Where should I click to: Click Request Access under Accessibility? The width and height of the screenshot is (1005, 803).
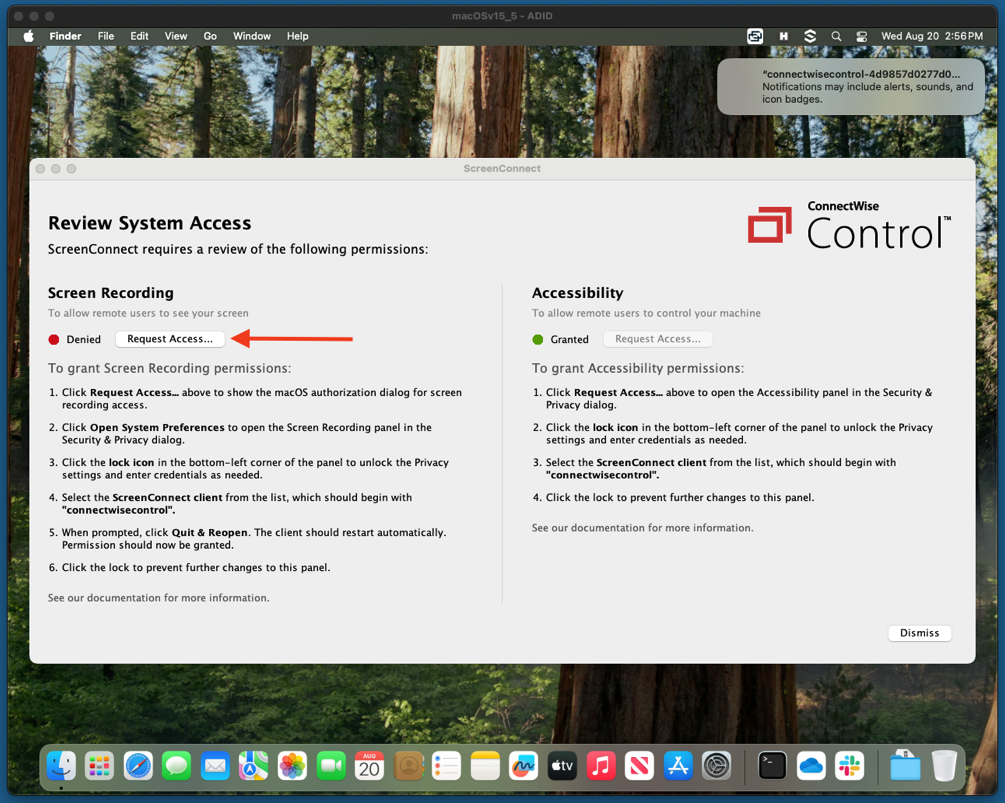[658, 339]
